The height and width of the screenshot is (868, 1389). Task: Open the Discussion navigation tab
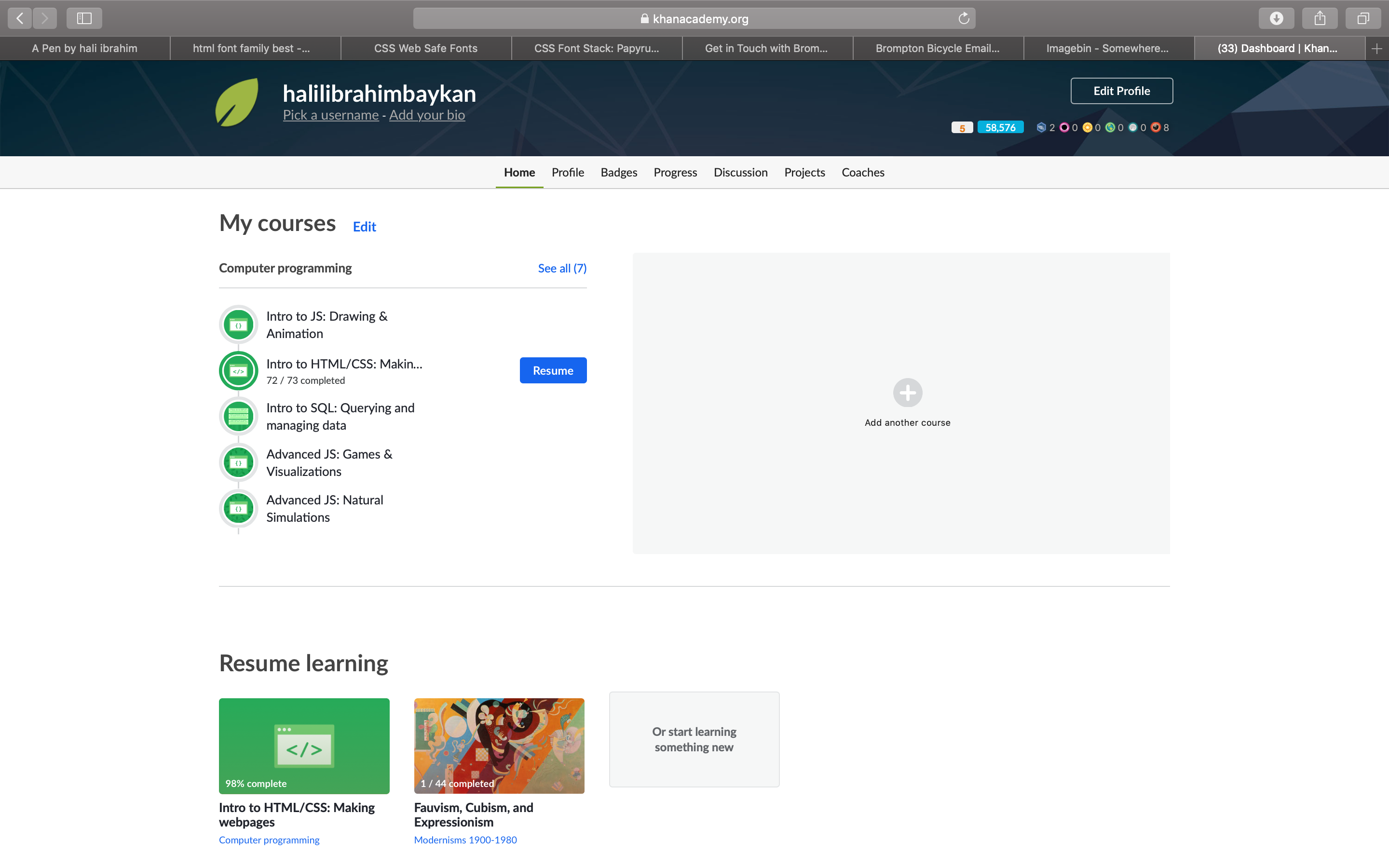(740, 172)
